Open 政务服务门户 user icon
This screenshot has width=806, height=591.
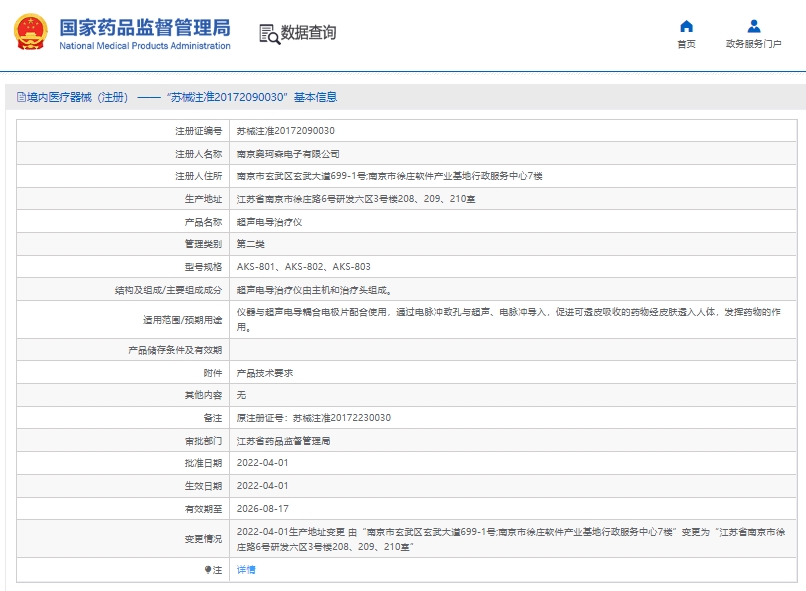(x=754, y=26)
